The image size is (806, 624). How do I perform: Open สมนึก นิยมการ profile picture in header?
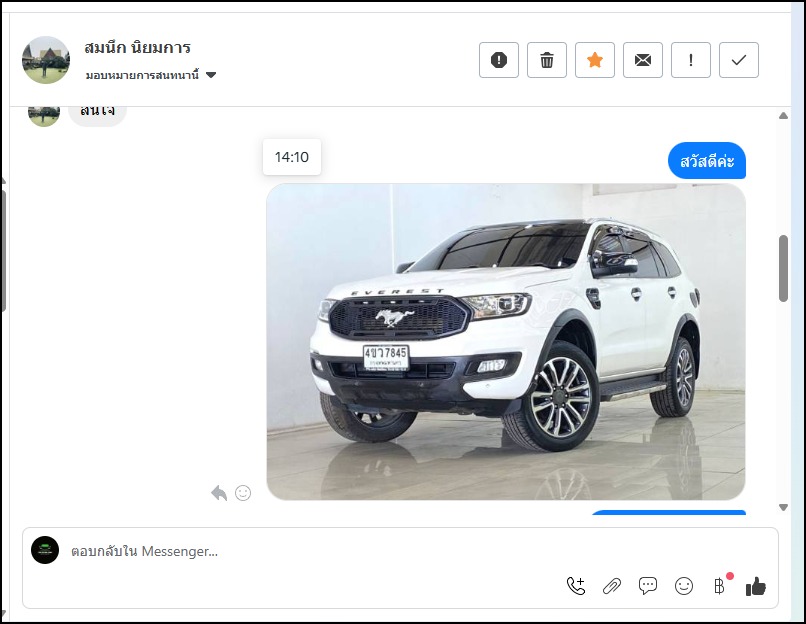46,60
